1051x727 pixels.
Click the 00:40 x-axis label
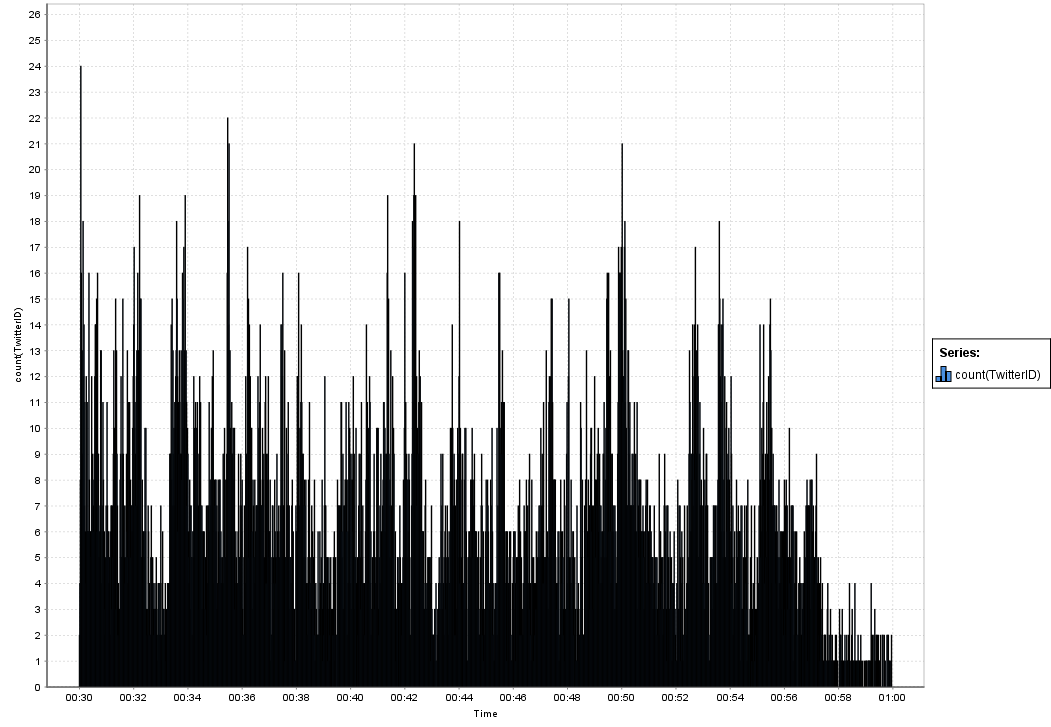(350, 698)
